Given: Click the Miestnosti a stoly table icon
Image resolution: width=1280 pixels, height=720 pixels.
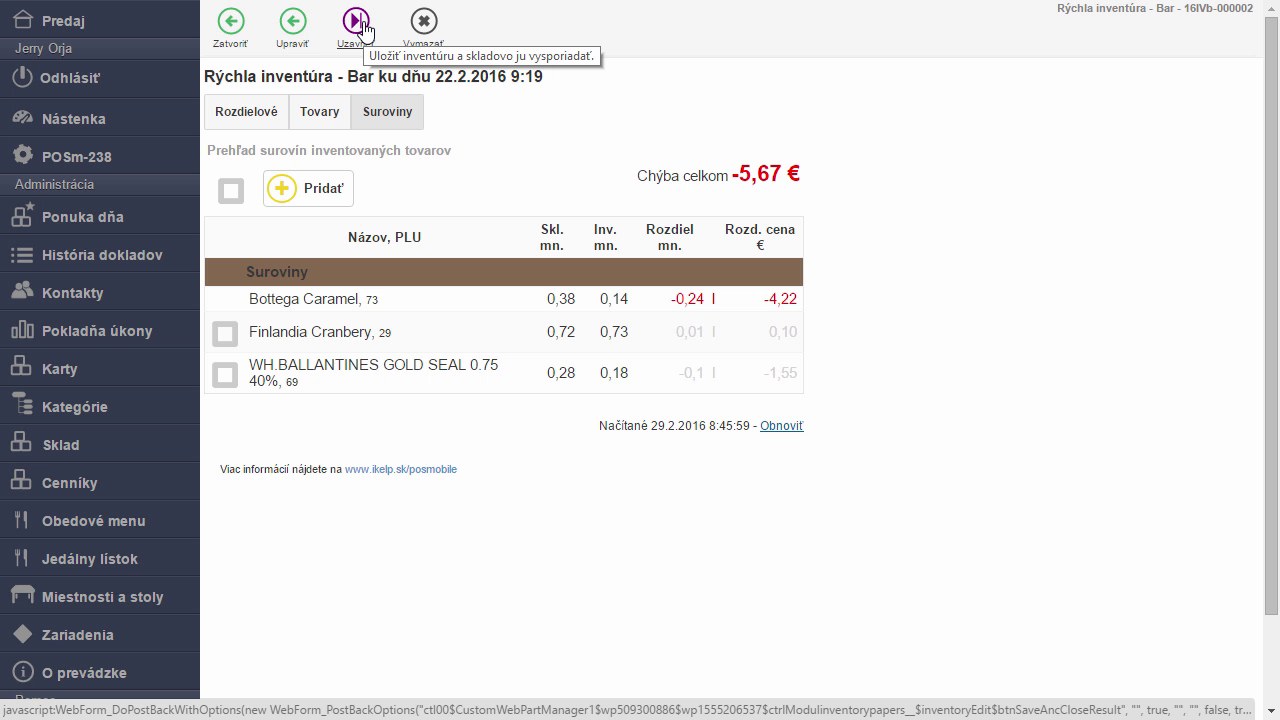Looking at the screenshot, I should (x=22, y=595).
